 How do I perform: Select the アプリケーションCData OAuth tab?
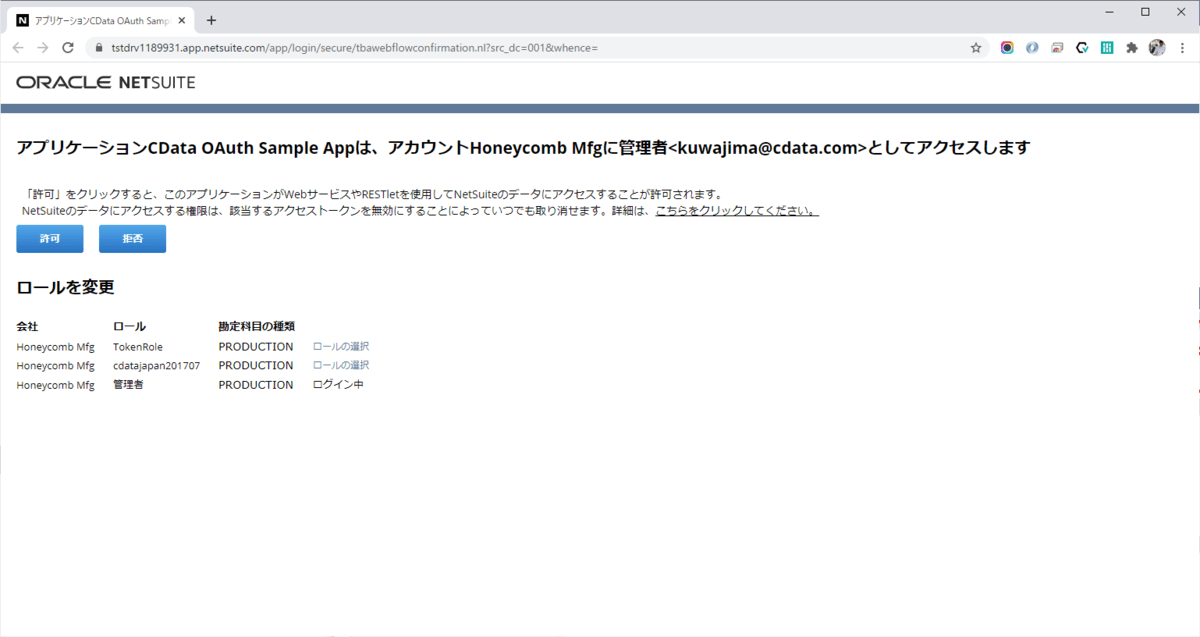(102, 20)
